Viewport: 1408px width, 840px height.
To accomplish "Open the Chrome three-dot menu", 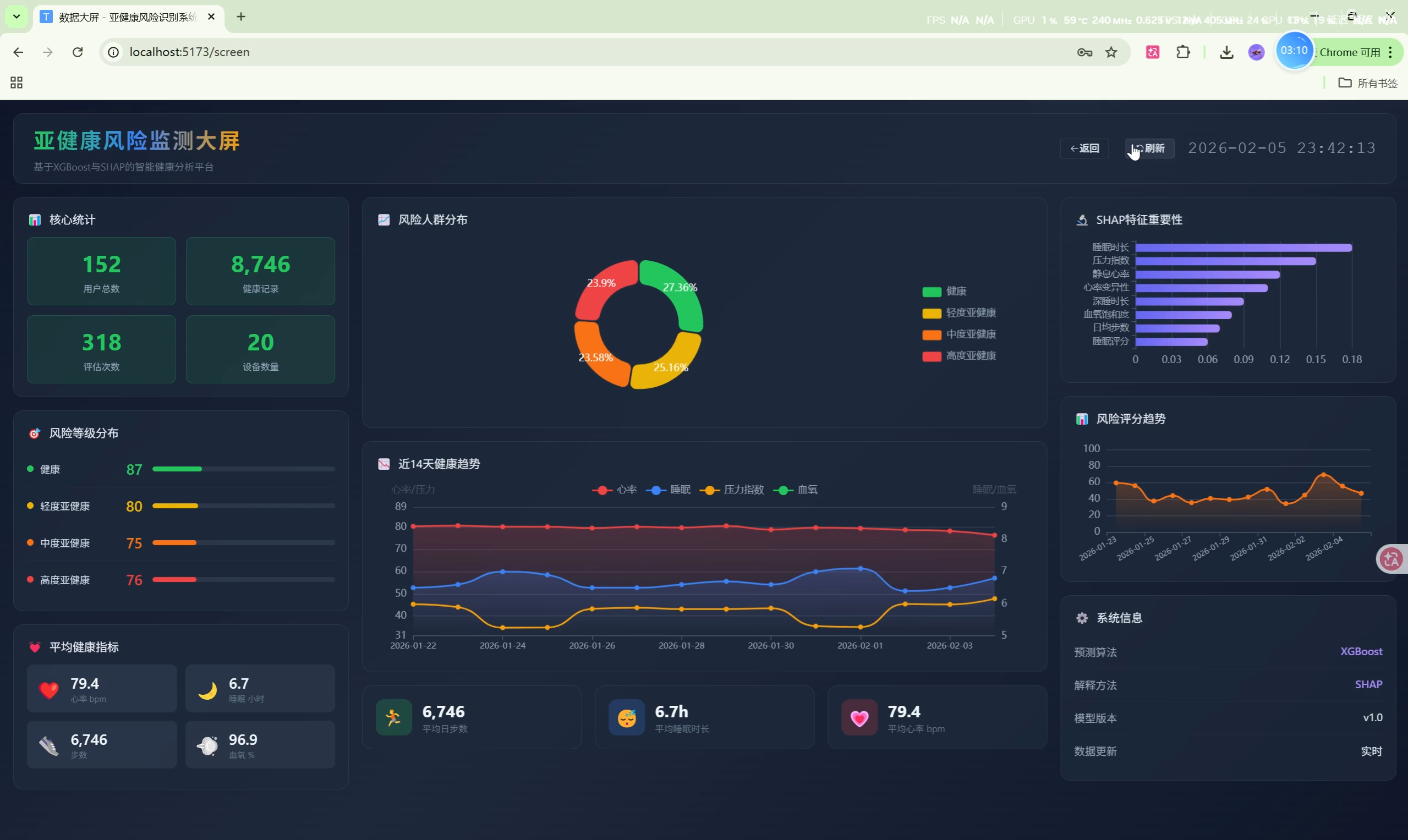I will [x=1390, y=52].
